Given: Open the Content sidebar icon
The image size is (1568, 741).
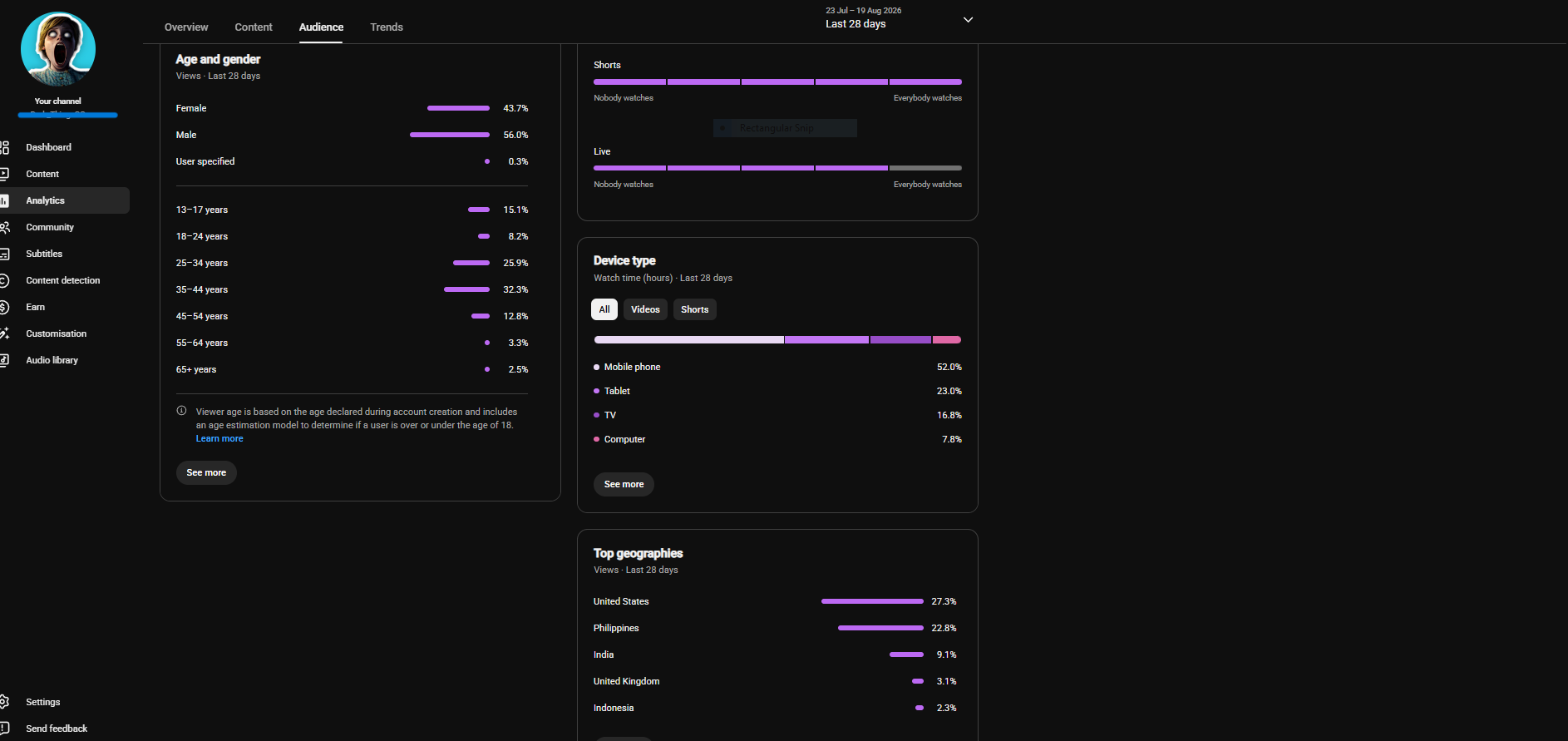Looking at the screenshot, I should click(4, 174).
